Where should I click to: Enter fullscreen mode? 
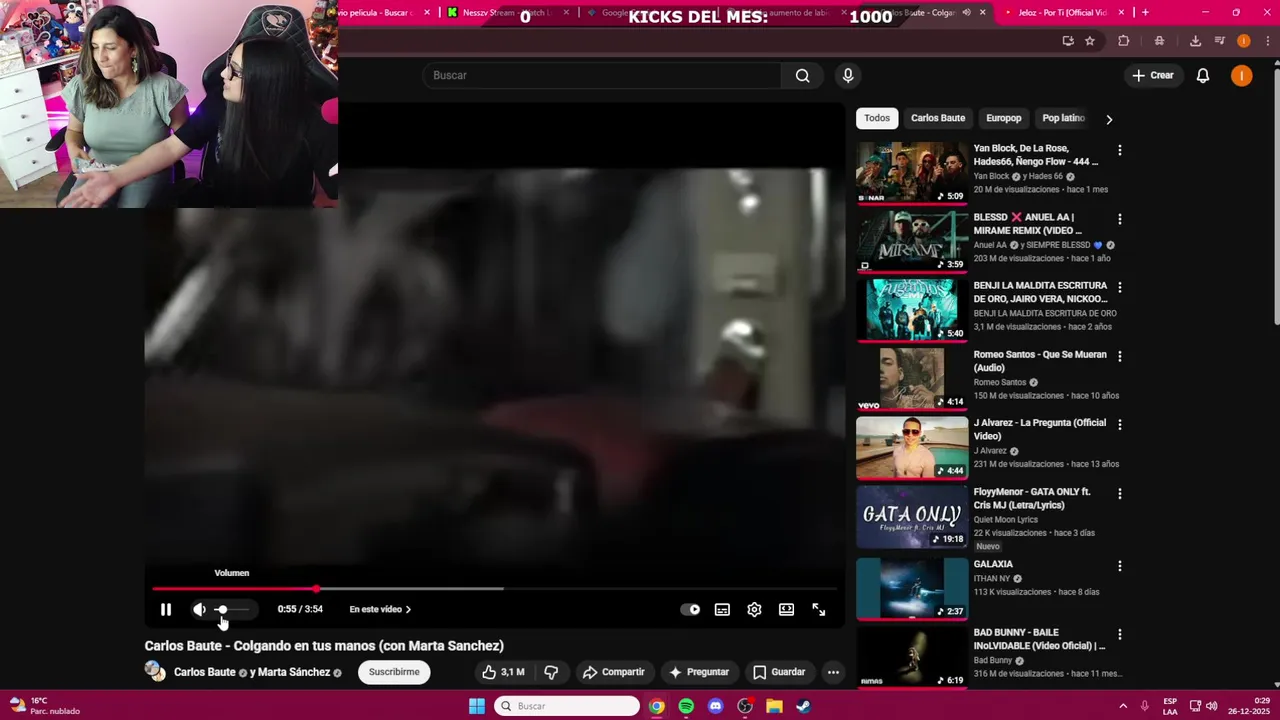[819, 609]
